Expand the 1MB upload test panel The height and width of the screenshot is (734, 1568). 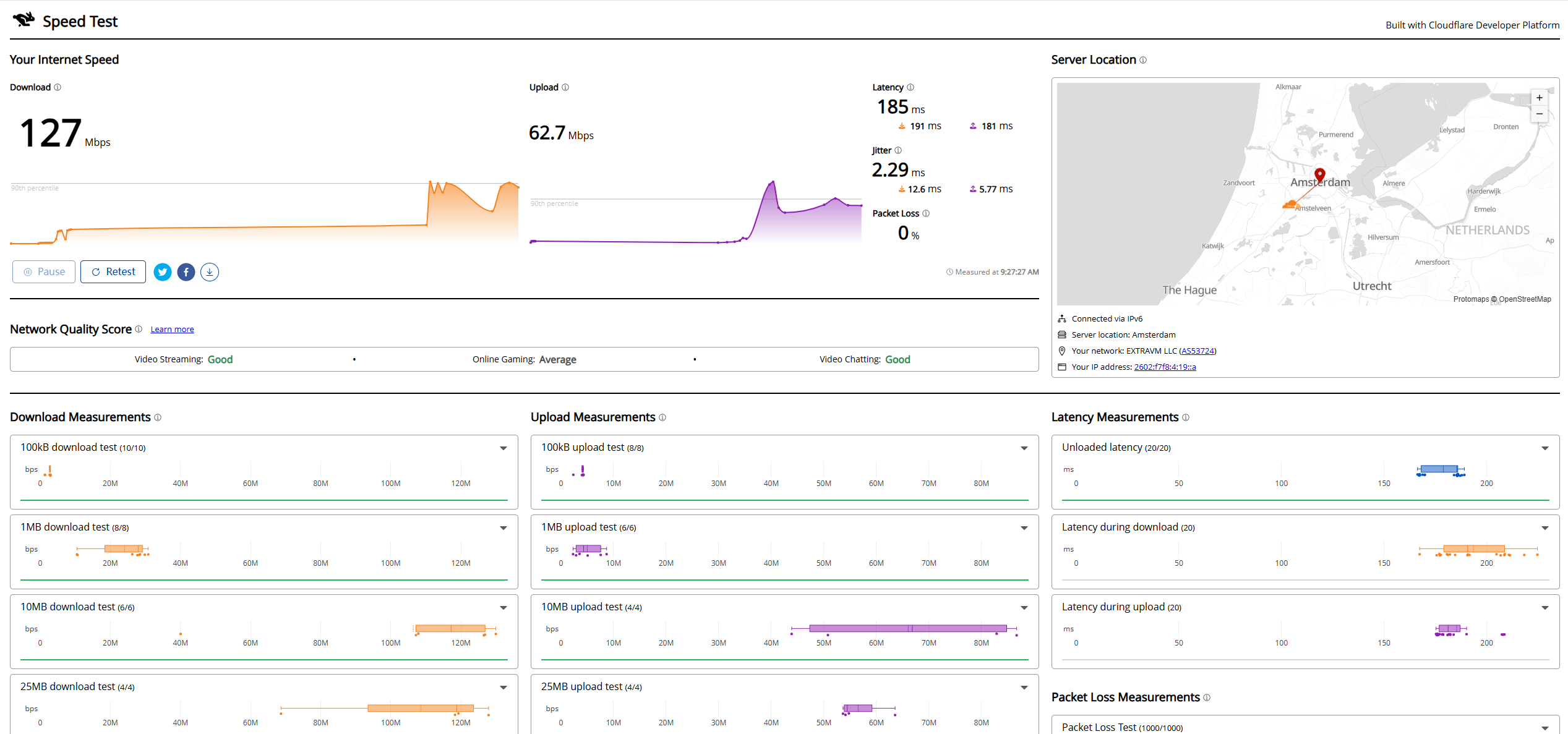point(1024,528)
